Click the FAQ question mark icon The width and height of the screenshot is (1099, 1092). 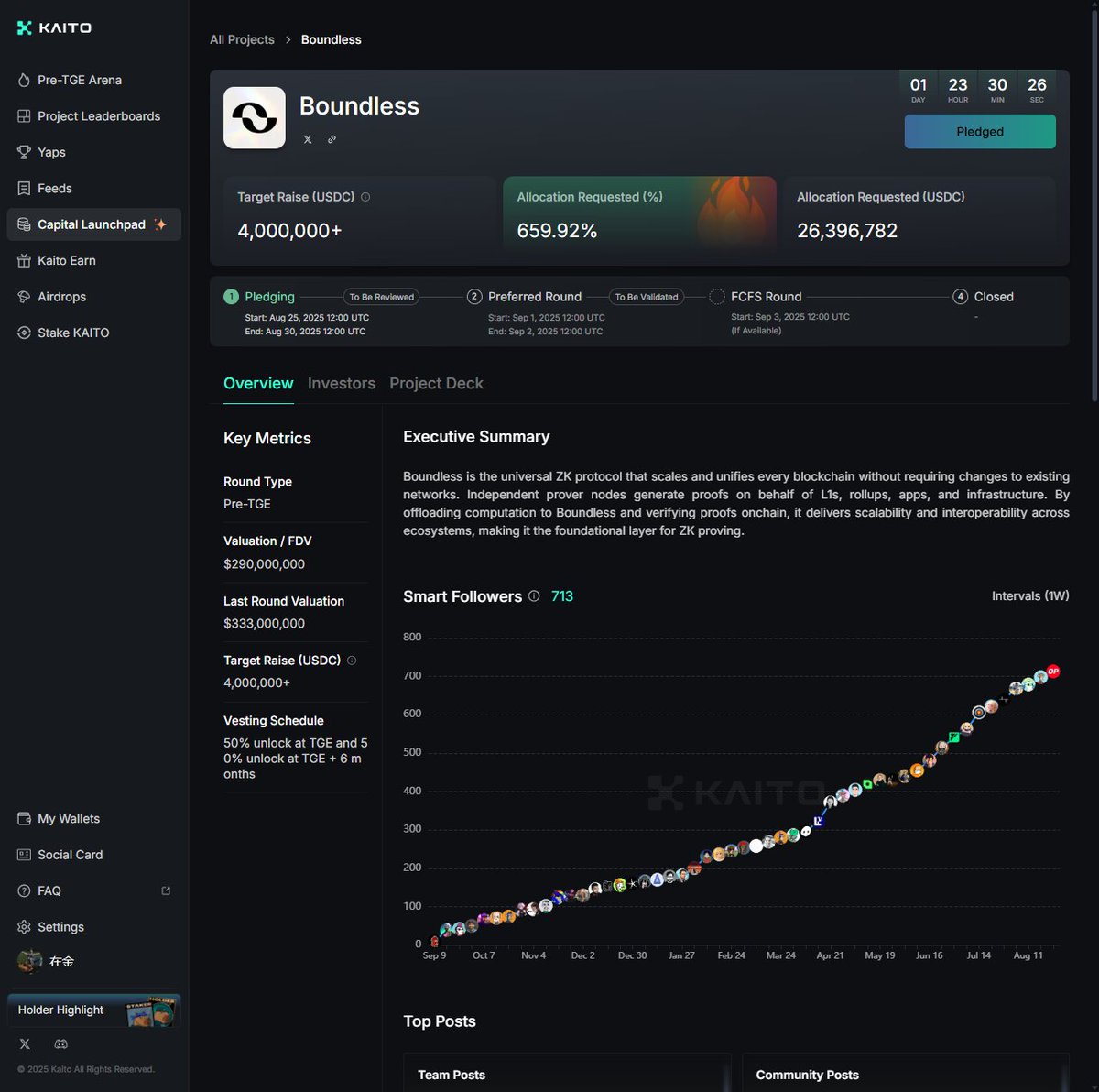[24, 890]
